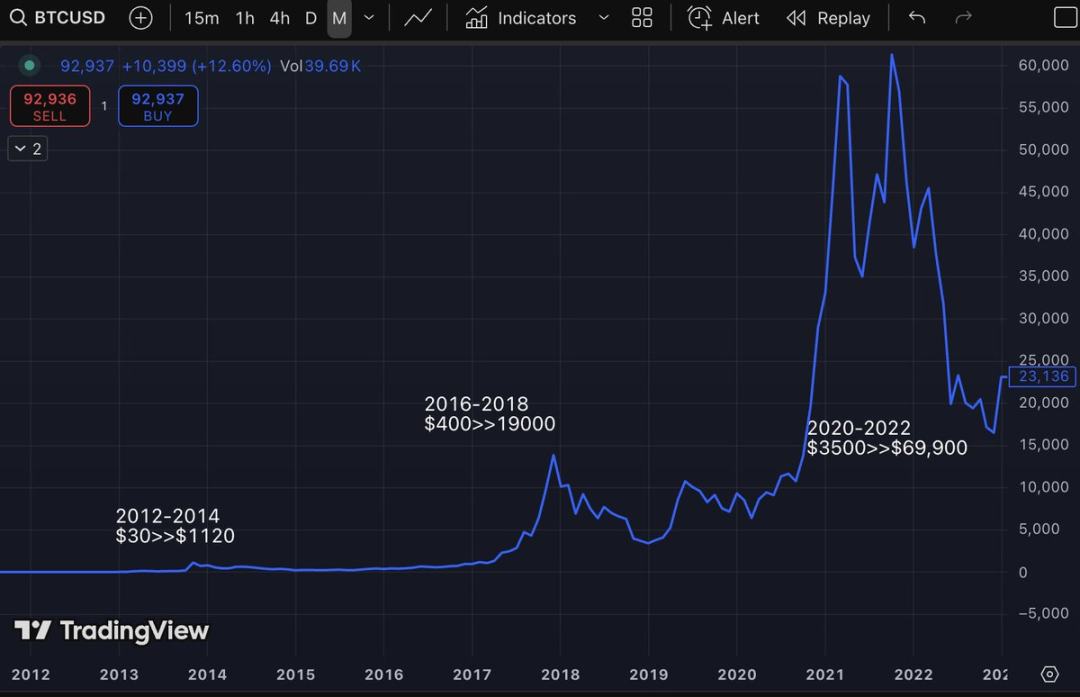Click the 23,136 price label on axis

tap(1043, 377)
